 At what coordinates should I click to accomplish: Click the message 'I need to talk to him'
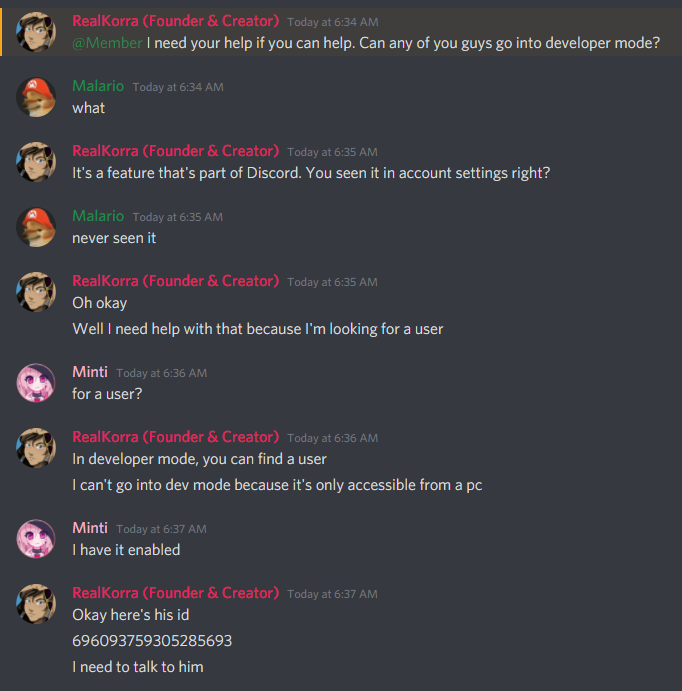(x=138, y=667)
